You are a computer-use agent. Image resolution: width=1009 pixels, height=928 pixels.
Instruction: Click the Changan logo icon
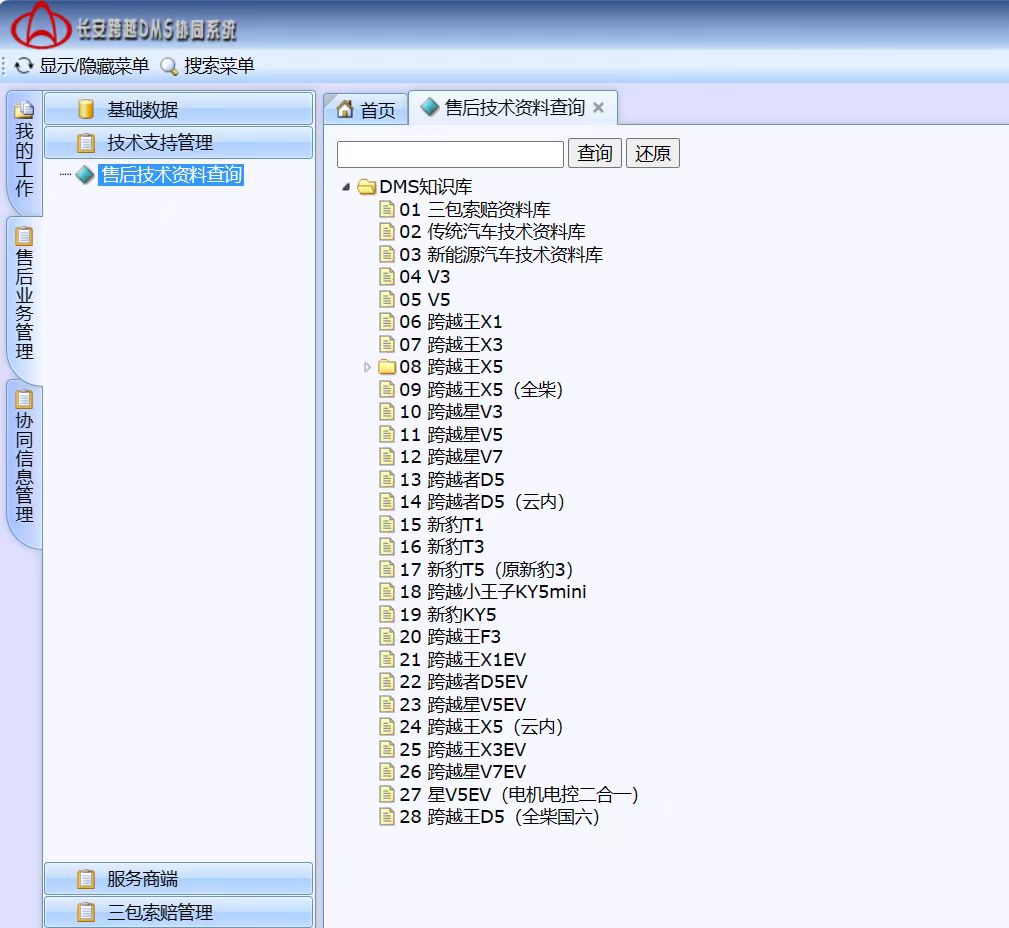(40, 25)
